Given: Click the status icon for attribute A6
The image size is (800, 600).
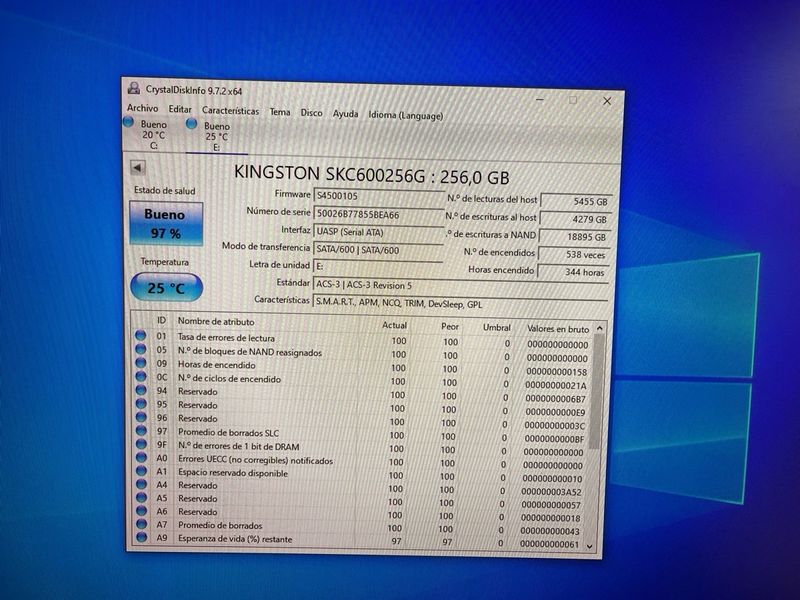Looking at the screenshot, I should coord(141,510).
